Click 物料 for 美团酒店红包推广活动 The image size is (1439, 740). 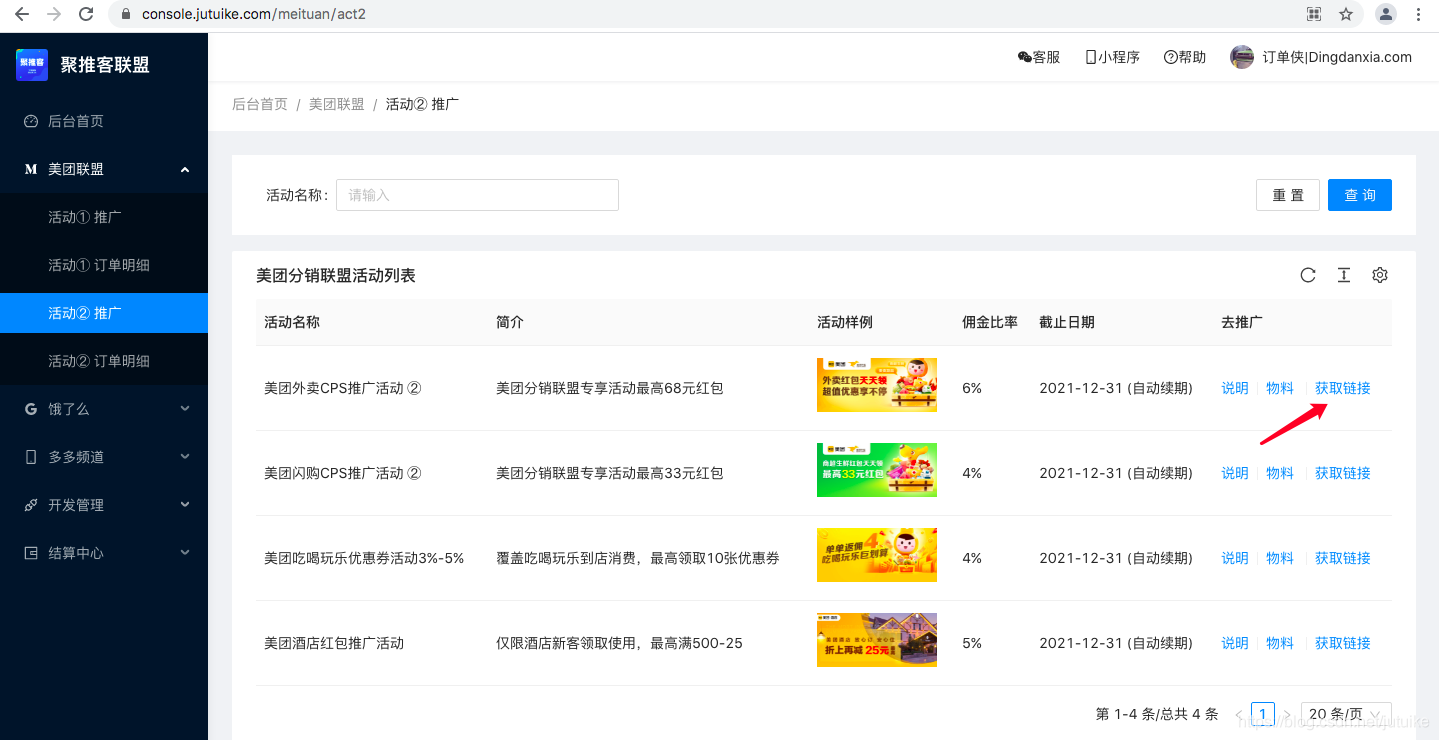pos(1280,643)
